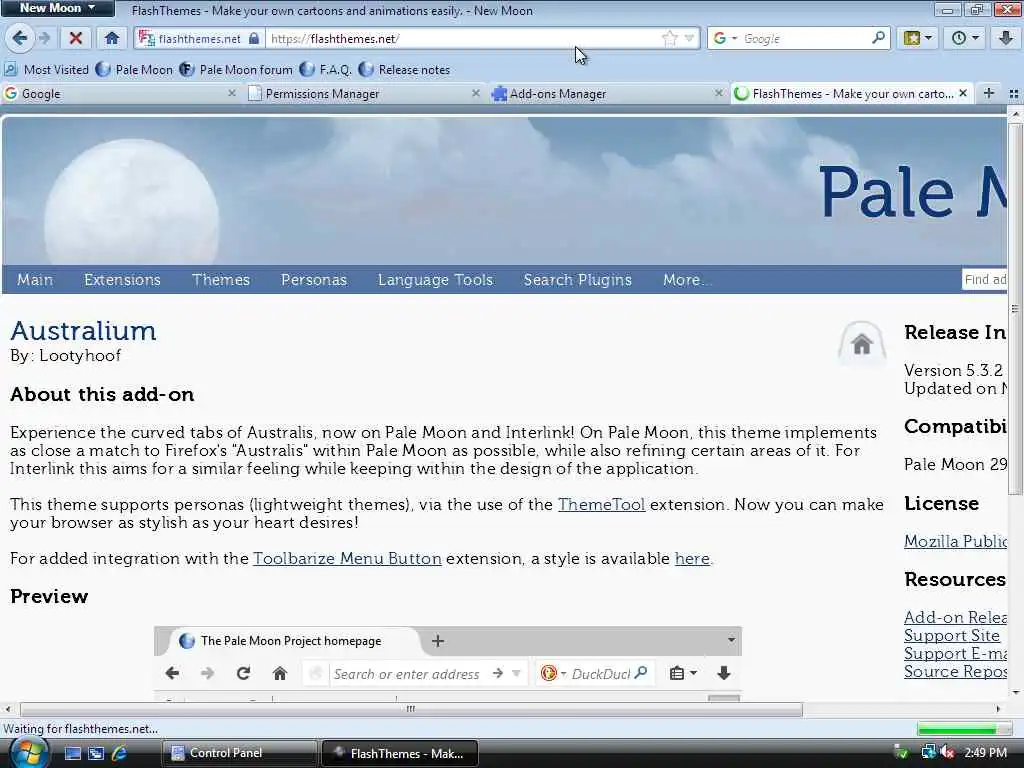Open the URL history dropdown arrow

tap(689, 39)
